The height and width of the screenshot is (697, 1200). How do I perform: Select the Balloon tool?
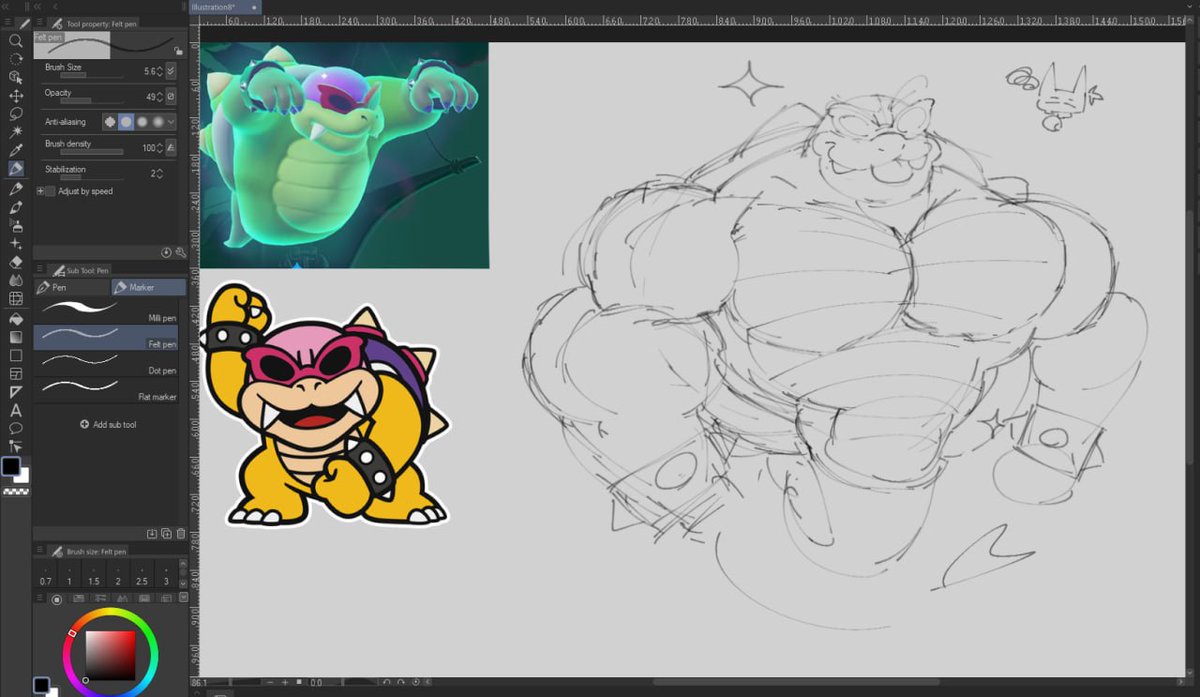coord(16,428)
